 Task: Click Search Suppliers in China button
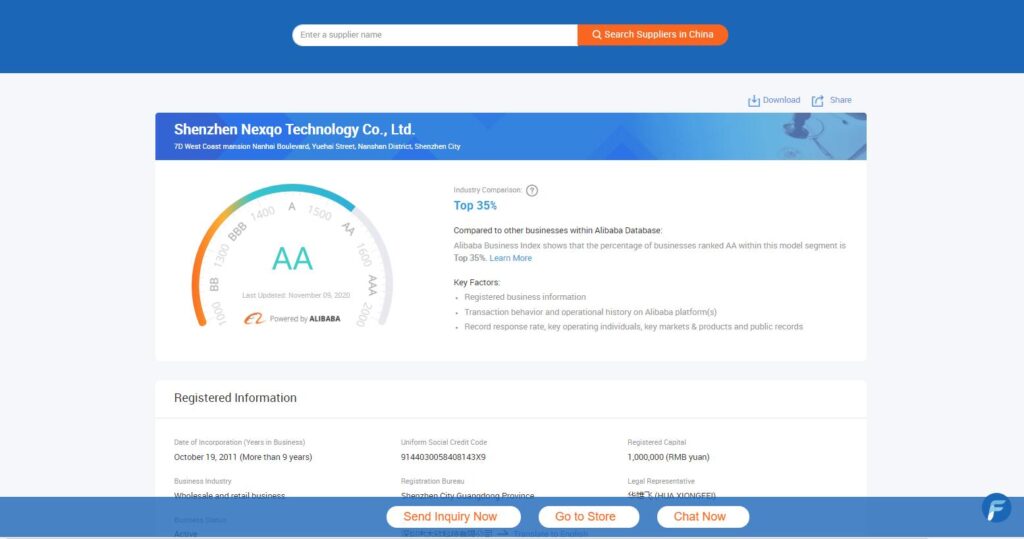pyautogui.click(x=652, y=35)
